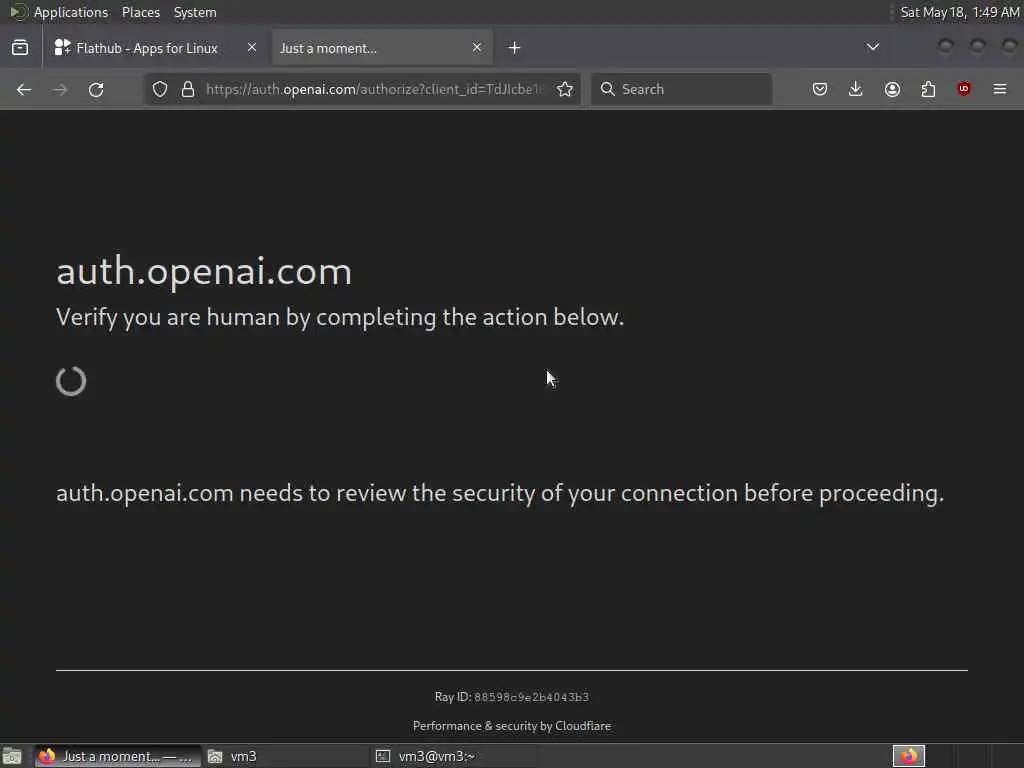1024x768 pixels.
Task: Reload the current page
Action: coord(96,89)
